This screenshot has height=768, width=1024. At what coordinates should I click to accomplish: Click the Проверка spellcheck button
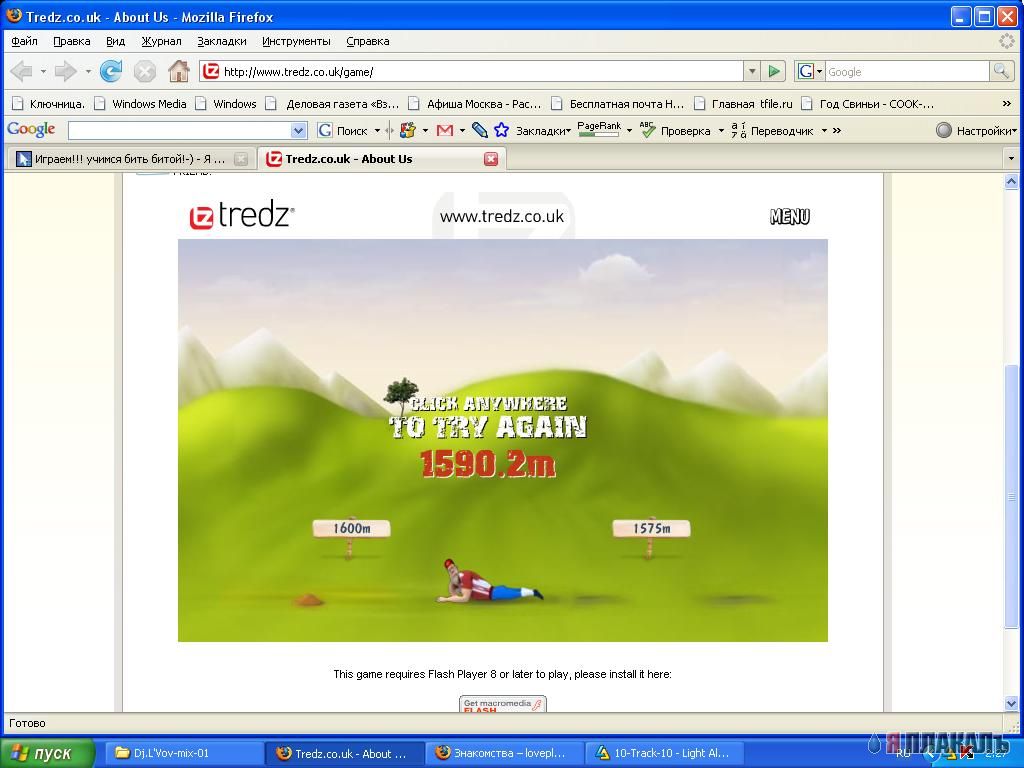pos(675,131)
